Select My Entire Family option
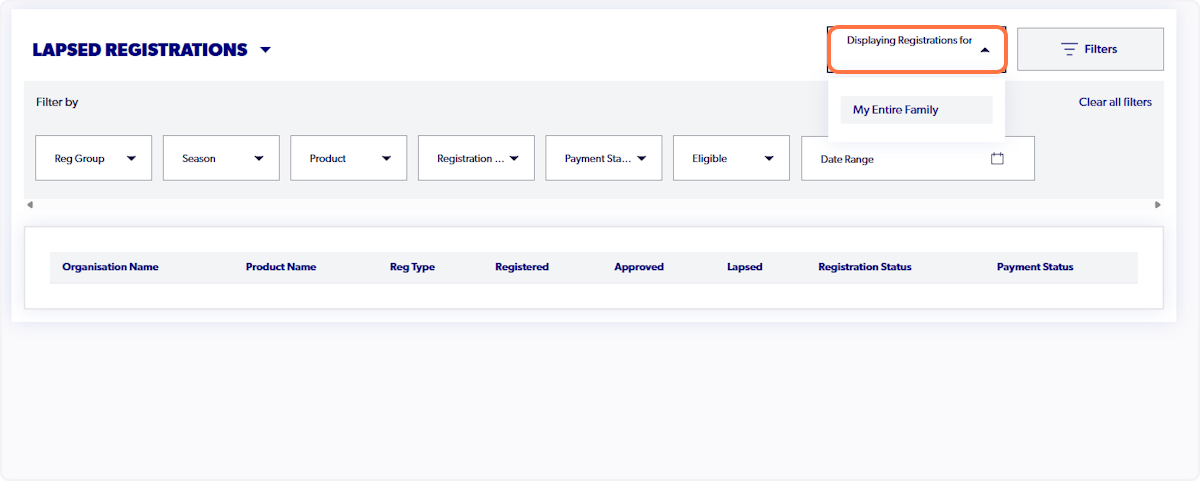The height and width of the screenshot is (481, 1200). tap(916, 110)
